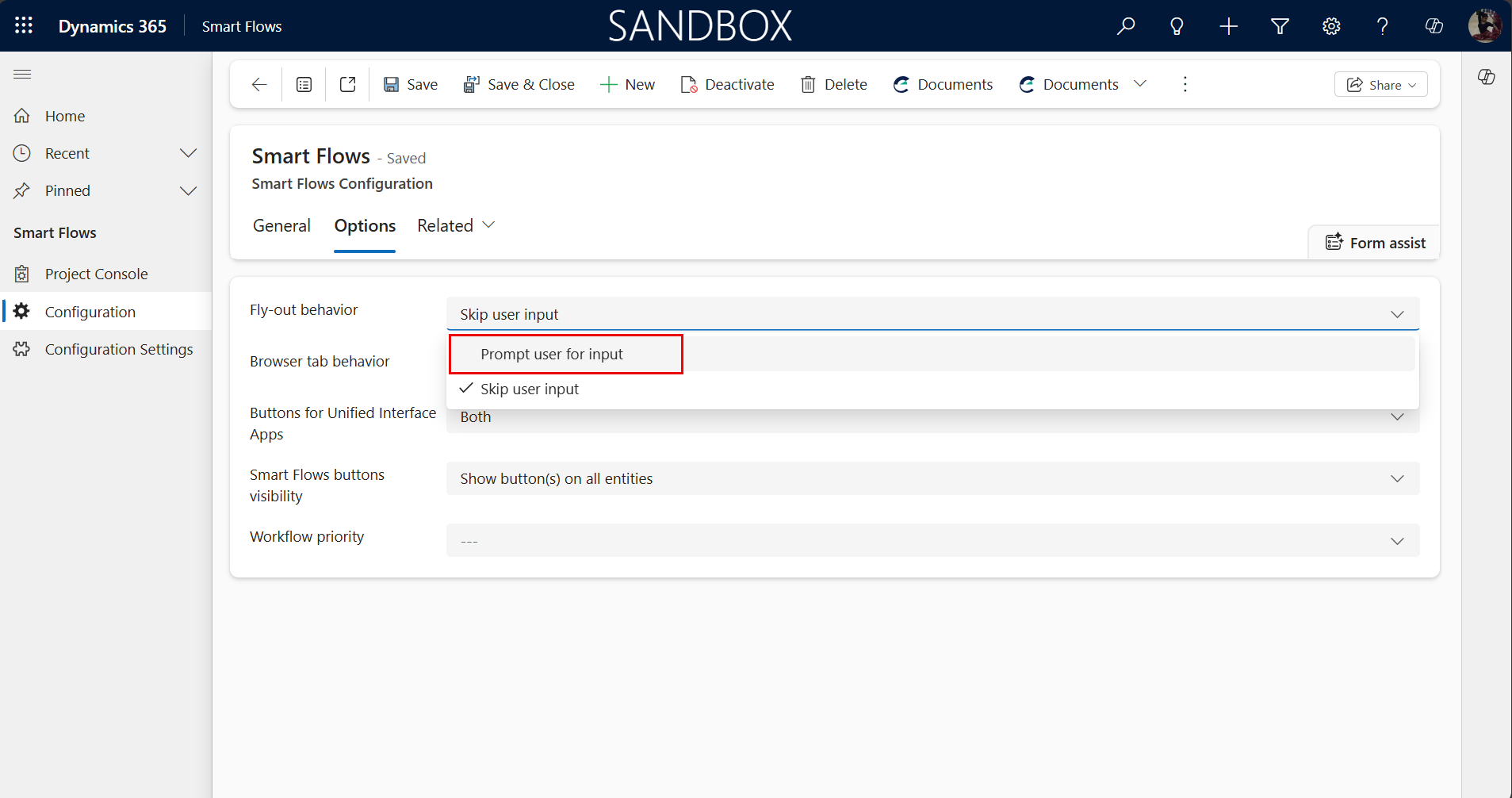Open the Share dropdown button

coord(1381,85)
